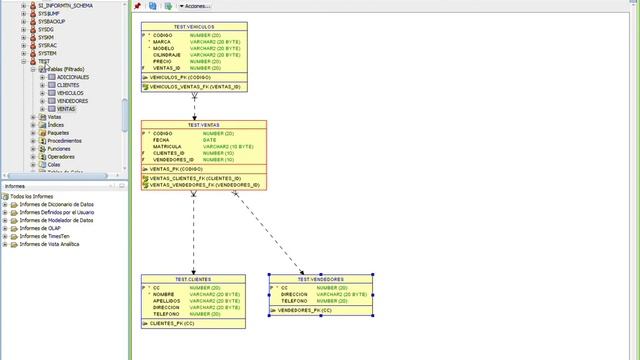Click the VEHICULOS_PK key icon
Viewport: 640px width, 360px height.
(x=145, y=77)
